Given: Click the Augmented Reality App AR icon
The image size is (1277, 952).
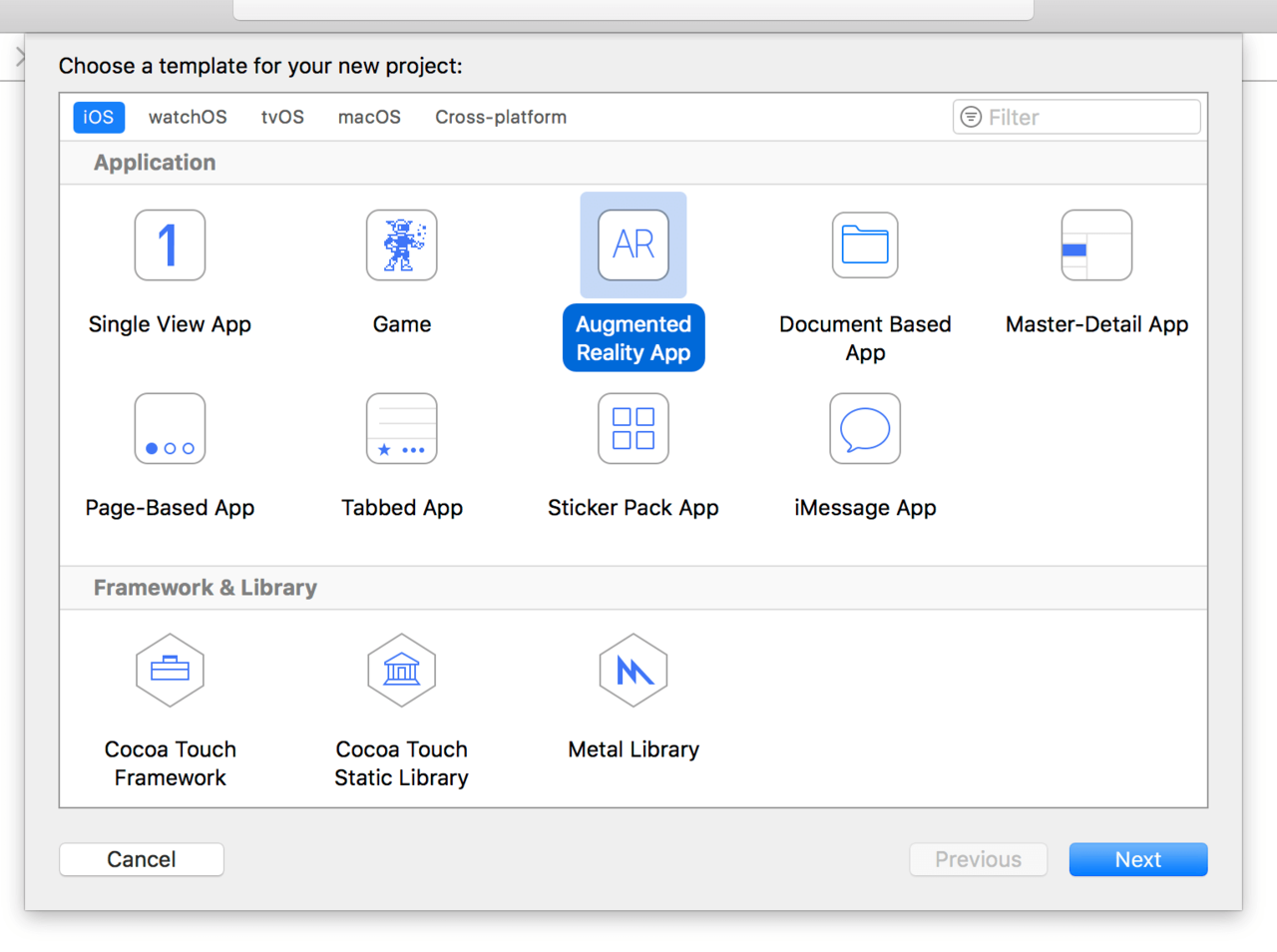Looking at the screenshot, I should pyautogui.click(x=634, y=244).
